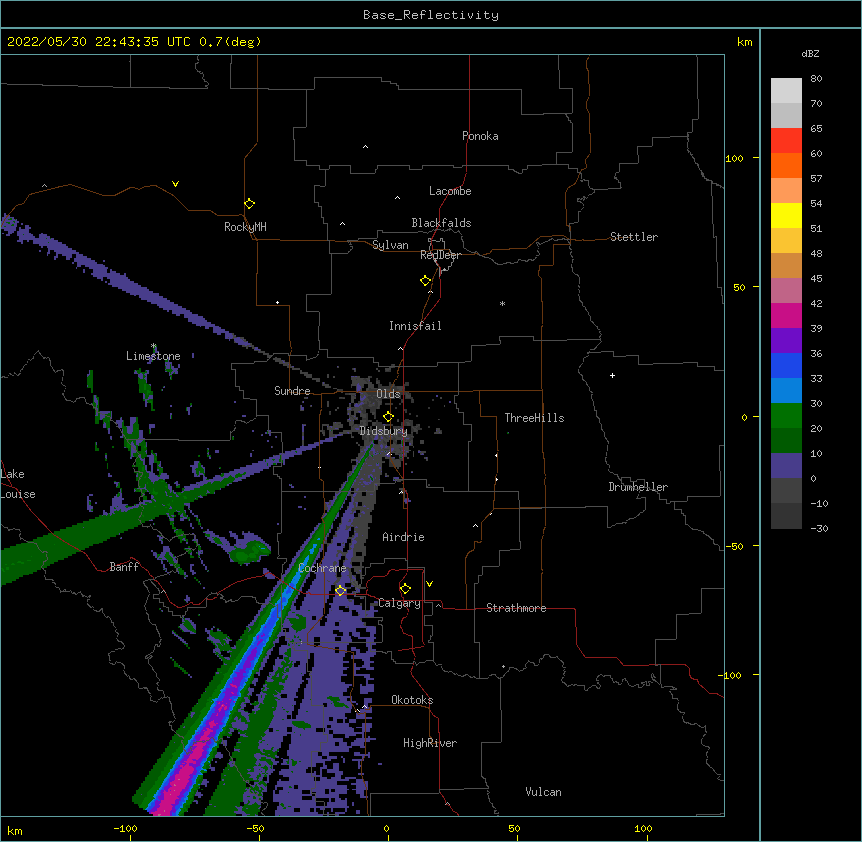Select the orange 60-57 dBZ legend swatch
This screenshot has height=842, width=862.
click(x=786, y=165)
